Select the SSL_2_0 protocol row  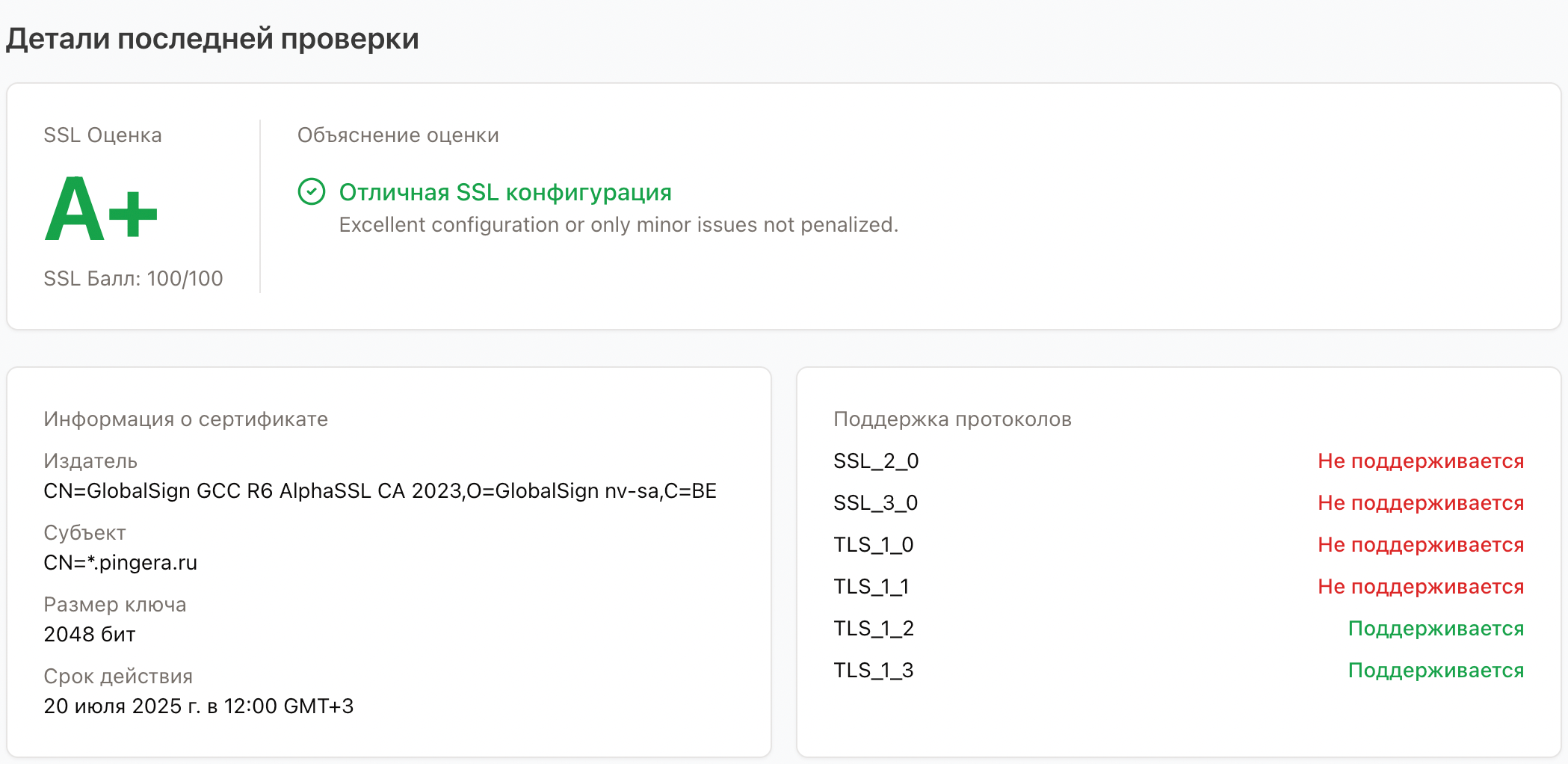876,460
